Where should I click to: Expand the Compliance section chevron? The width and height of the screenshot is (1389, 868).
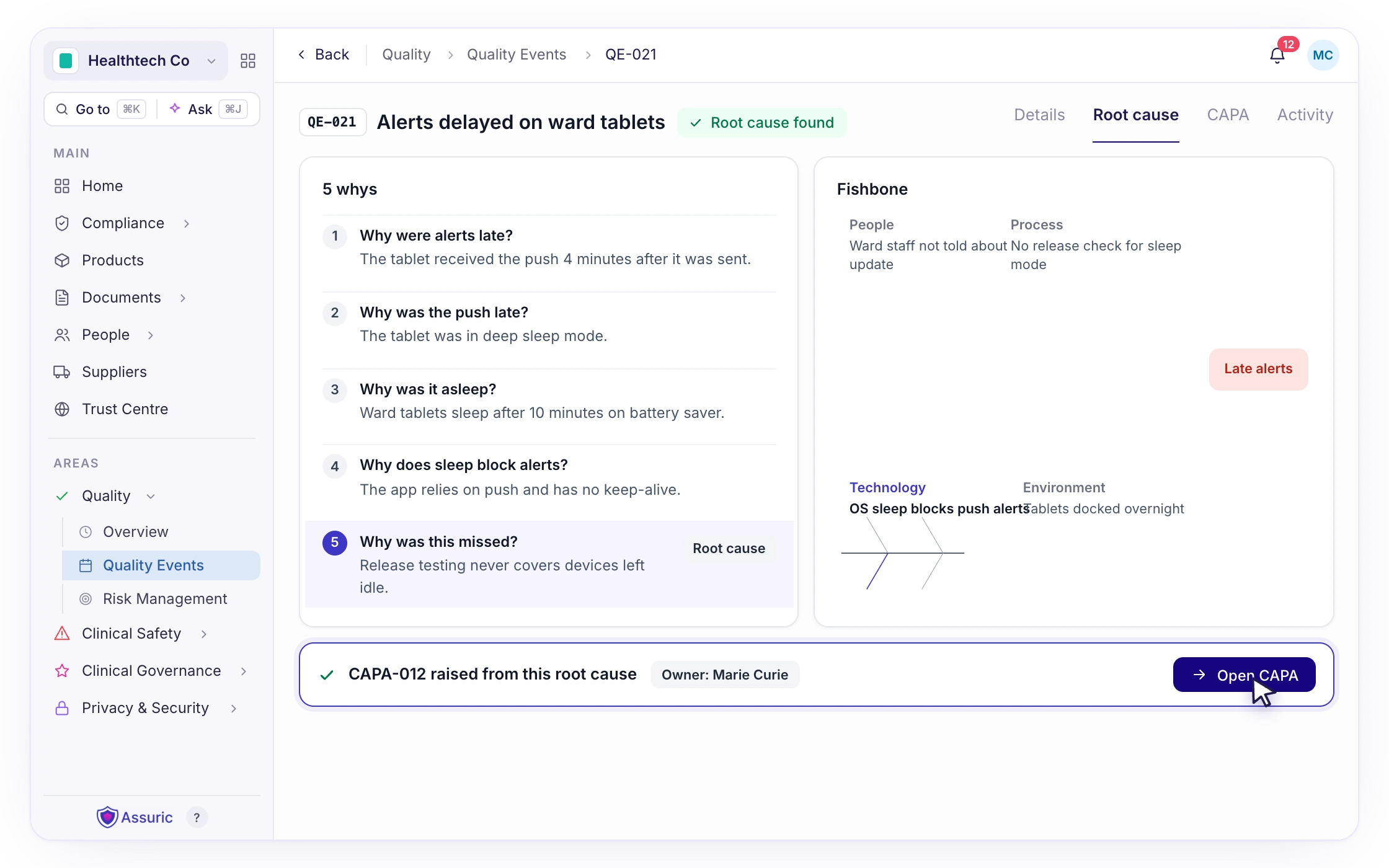[x=187, y=223]
